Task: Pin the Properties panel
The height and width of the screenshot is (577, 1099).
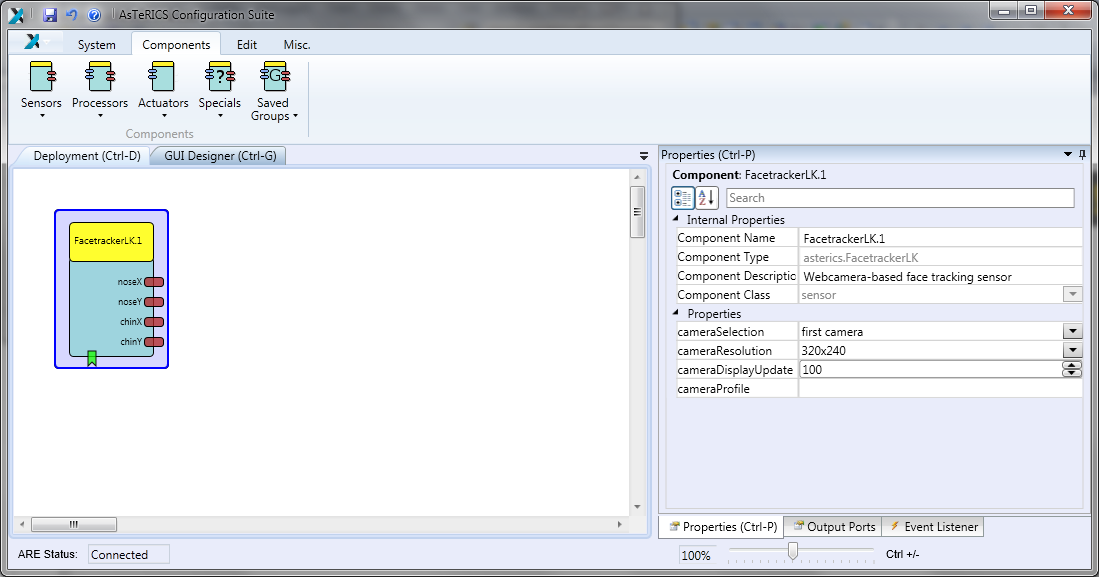Action: pyautogui.click(x=1083, y=154)
